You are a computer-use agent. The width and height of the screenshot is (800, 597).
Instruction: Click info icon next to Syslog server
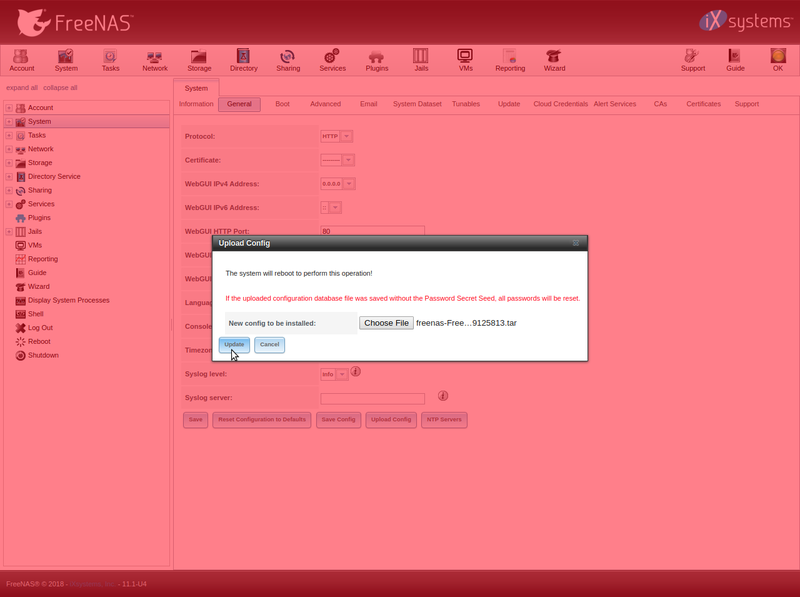pyautogui.click(x=443, y=395)
